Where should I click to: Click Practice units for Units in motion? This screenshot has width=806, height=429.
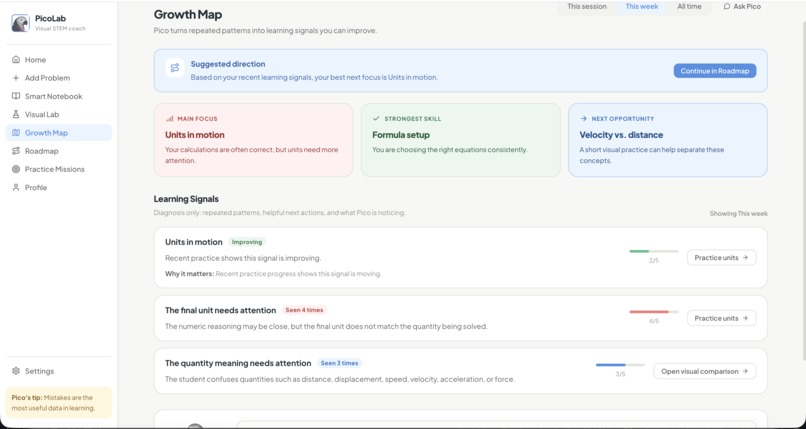point(721,257)
